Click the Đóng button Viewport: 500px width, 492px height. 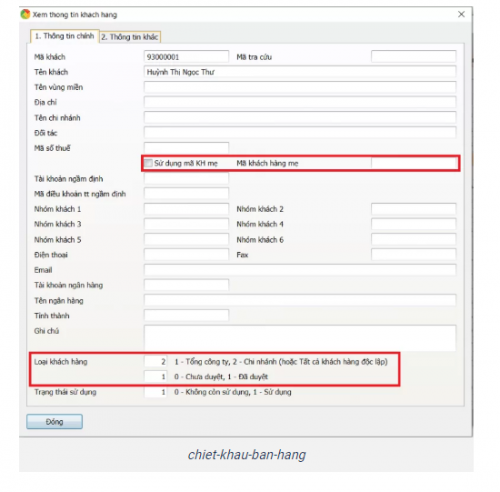55,422
